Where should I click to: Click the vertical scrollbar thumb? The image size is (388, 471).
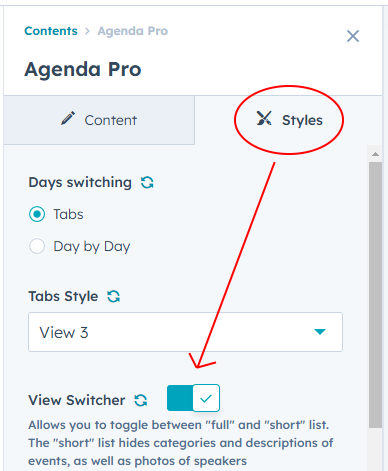click(x=375, y=295)
